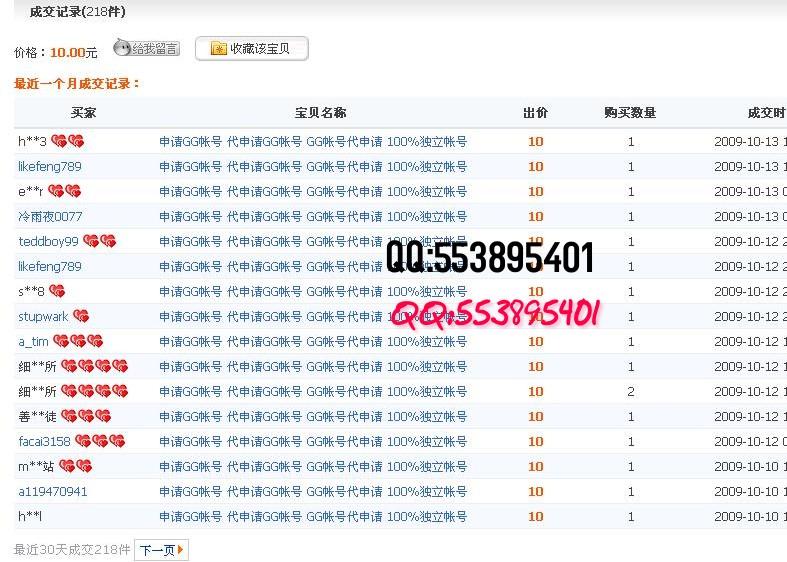787x562 pixels.
Task: Click the 给我留言 message button
Action: point(147,48)
